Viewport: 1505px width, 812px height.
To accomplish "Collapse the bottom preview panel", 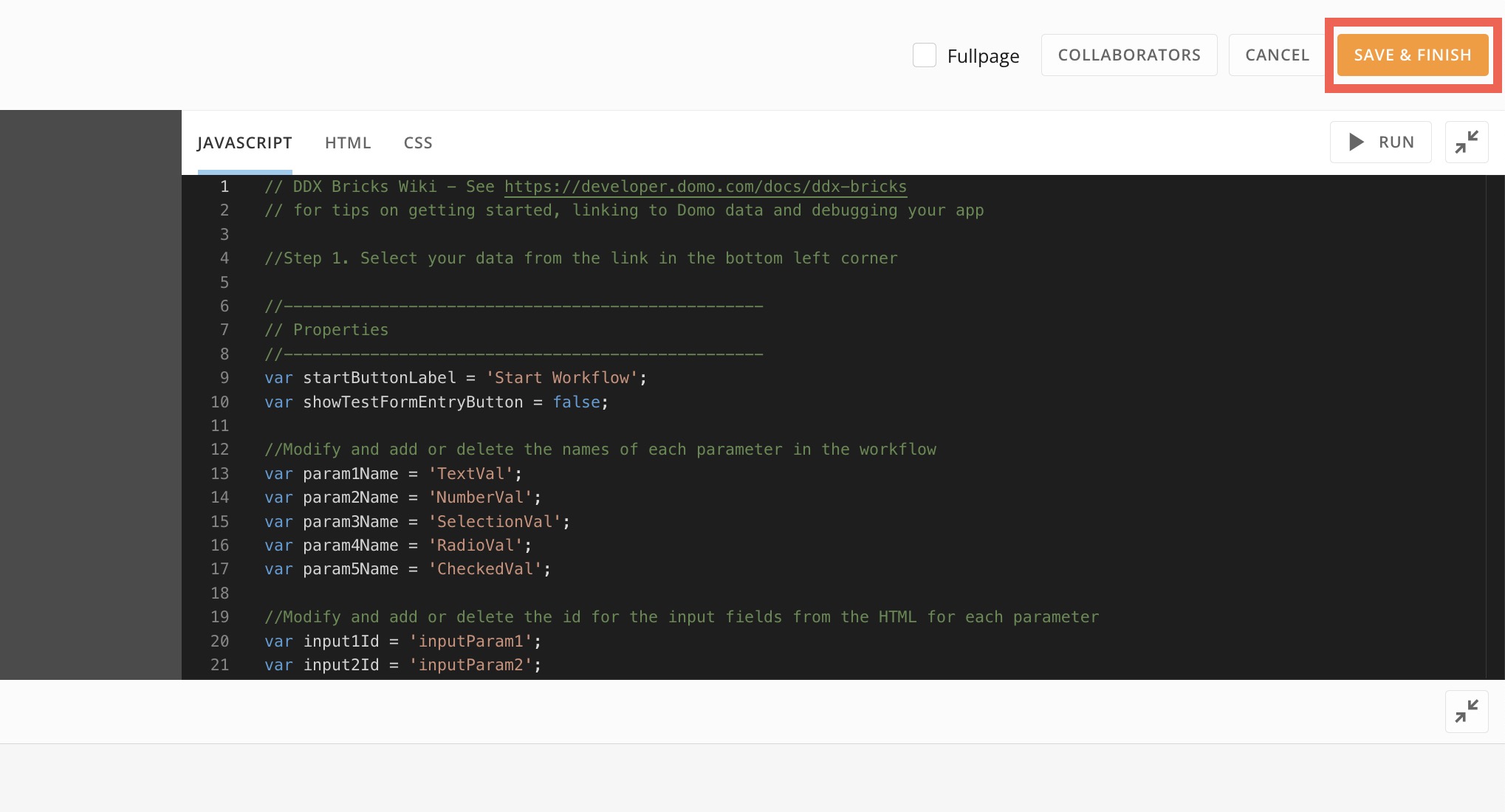I will tap(1466, 711).
